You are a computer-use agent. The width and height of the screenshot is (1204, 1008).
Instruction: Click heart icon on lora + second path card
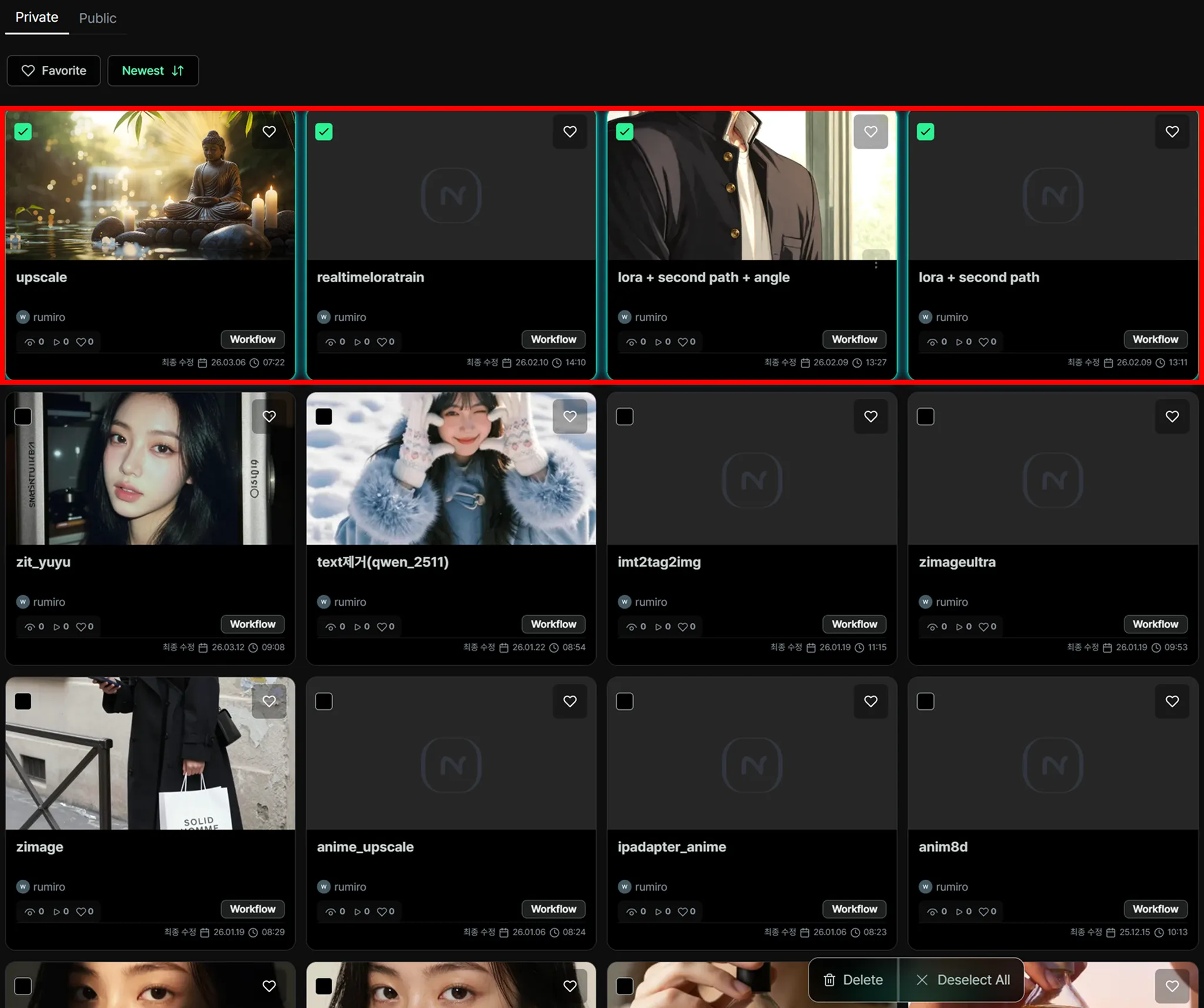pyautogui.click(x=1172, y=132)
